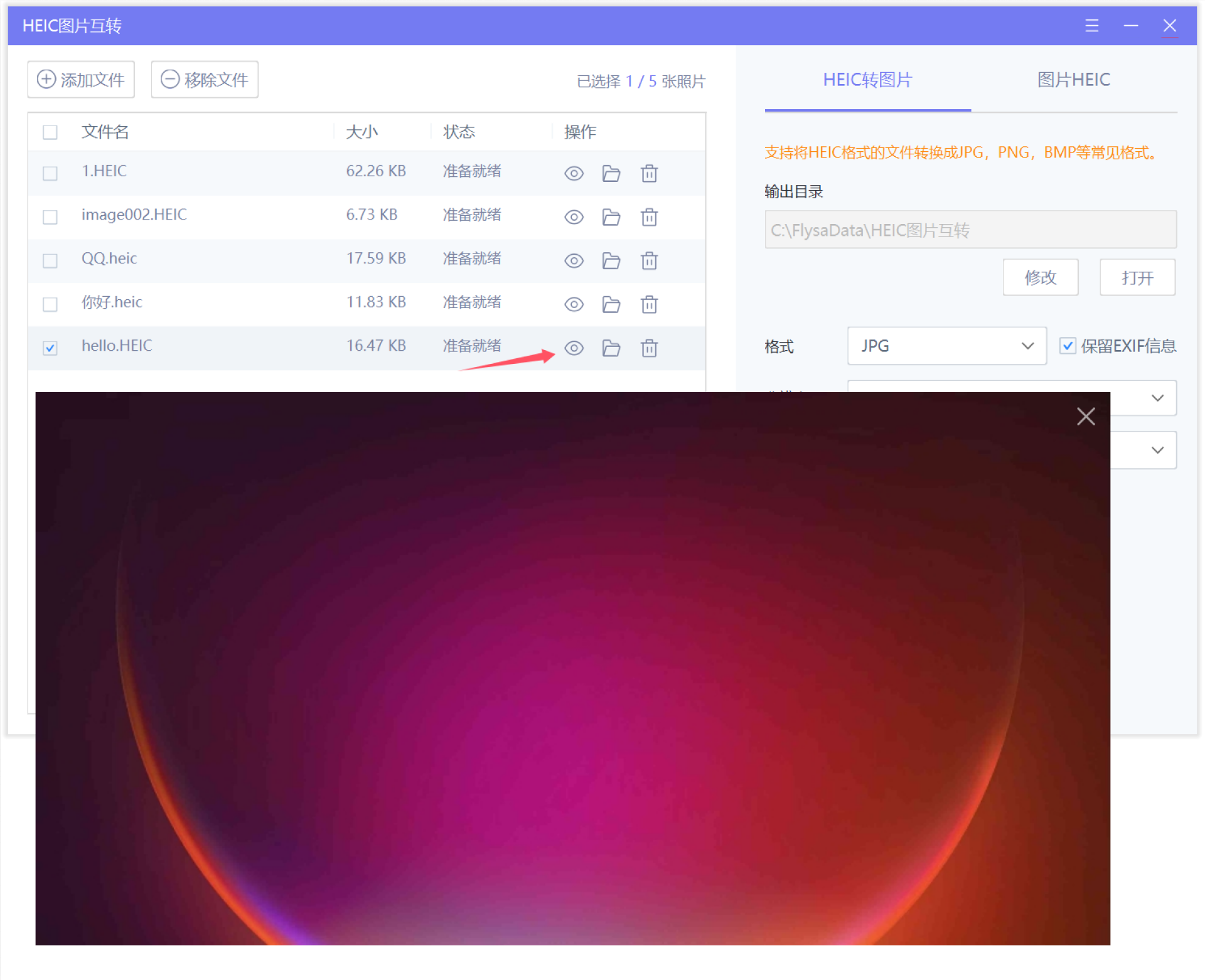This screenshot has height=980, width=1205.
Task: Click the 状态 column header
Action: click(459, 132)
